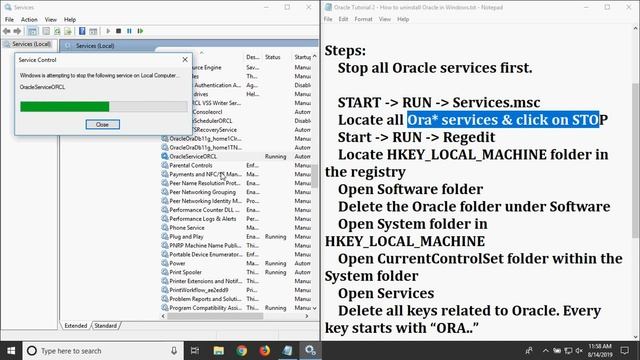Screen dimensions: 640x360
Task: Select Problem Reports and Solutions service
Action: [x=236, y=299]
